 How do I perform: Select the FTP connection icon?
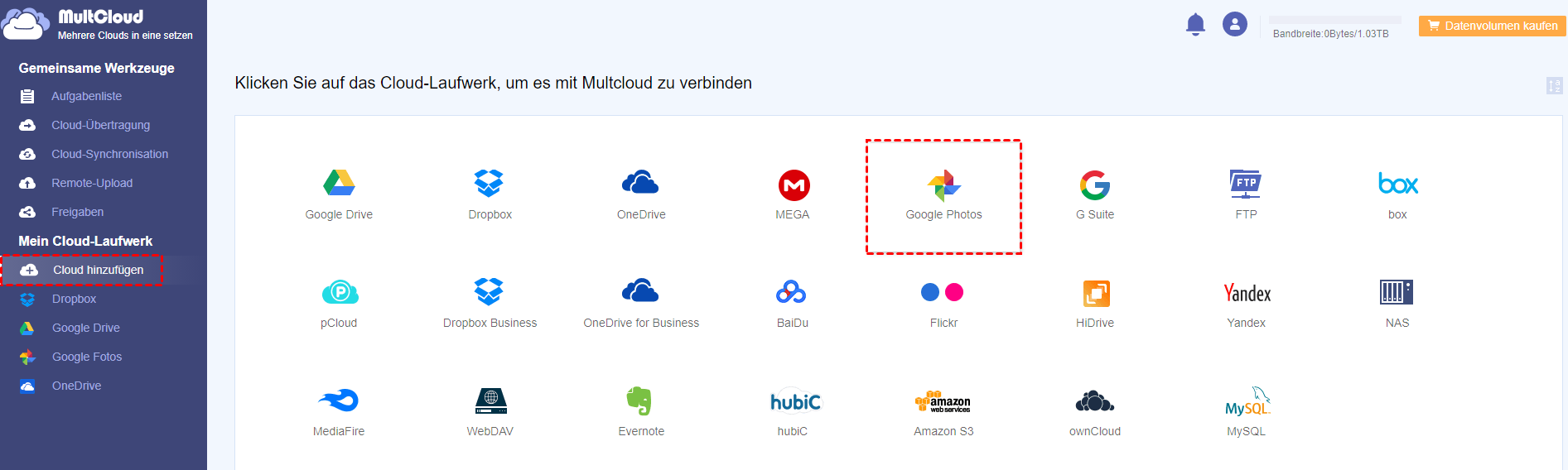[1246, 184]
